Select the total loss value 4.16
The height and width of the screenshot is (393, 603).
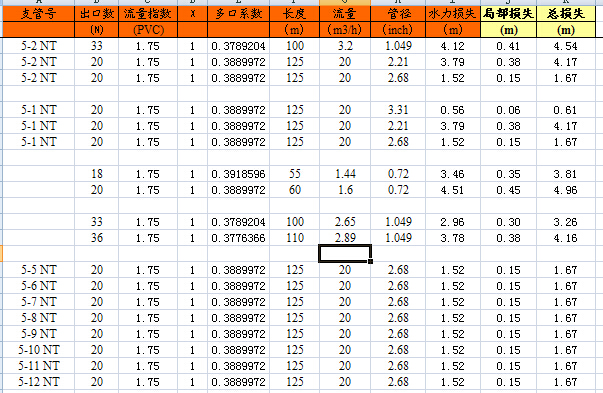coord(566,238)
